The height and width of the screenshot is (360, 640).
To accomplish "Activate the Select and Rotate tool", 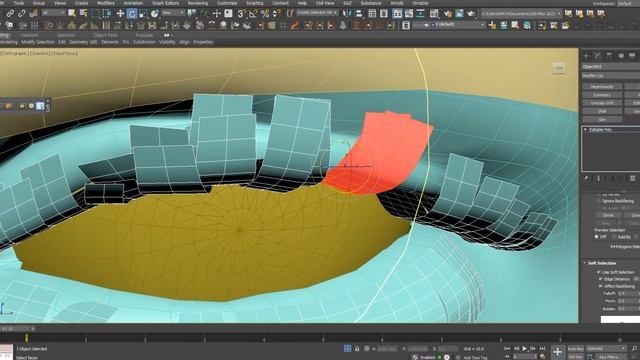I will click(131, 13).
